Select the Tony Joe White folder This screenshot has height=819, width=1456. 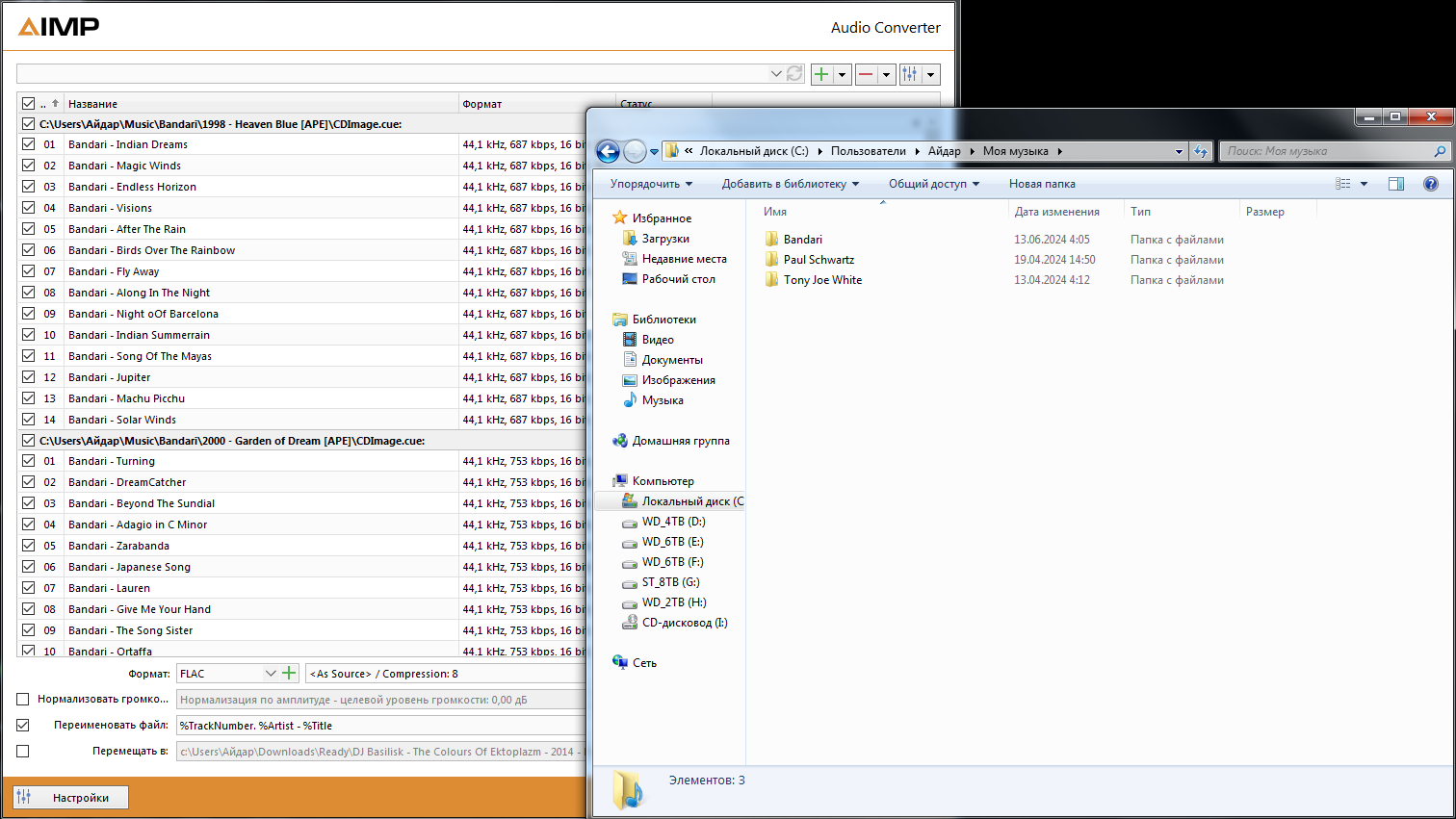[822, 280]
